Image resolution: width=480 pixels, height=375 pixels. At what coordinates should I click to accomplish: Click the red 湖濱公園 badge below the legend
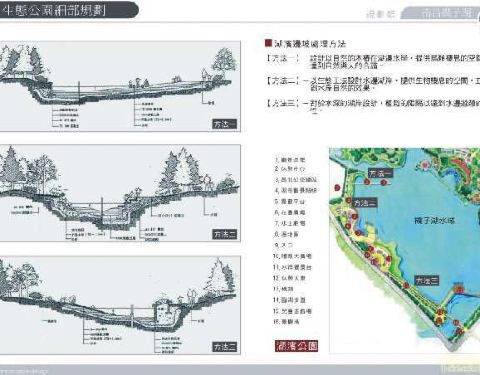296,346
